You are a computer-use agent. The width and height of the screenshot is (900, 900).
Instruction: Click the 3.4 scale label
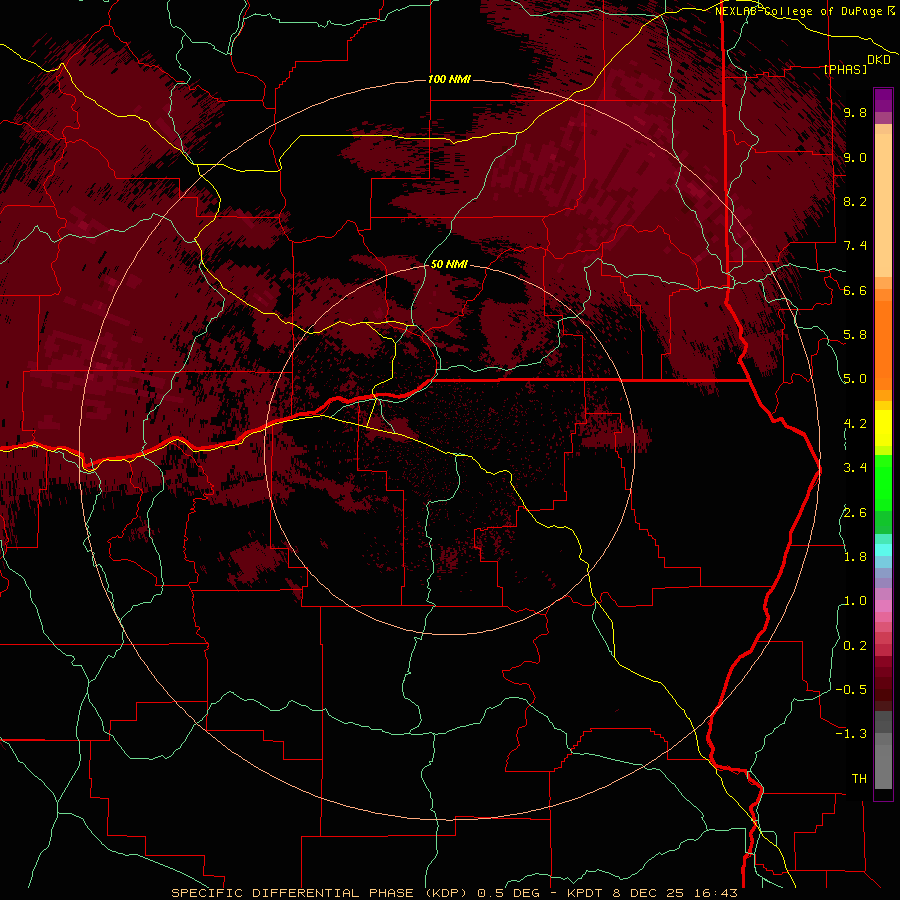[x=855, y=468]
